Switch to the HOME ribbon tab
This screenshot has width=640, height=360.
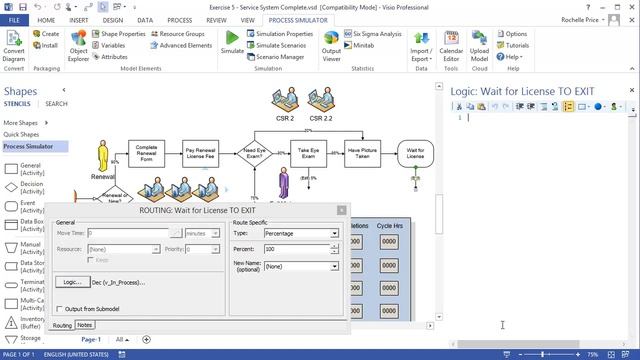46,20
